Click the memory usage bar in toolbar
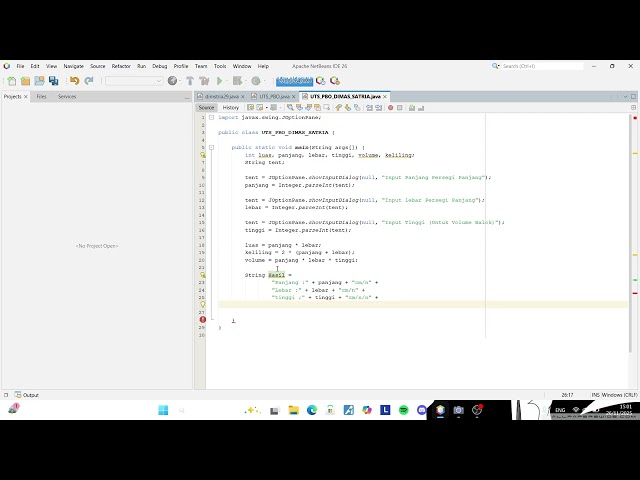The width and height of the screenshot is (640, 480). [294, 81]
